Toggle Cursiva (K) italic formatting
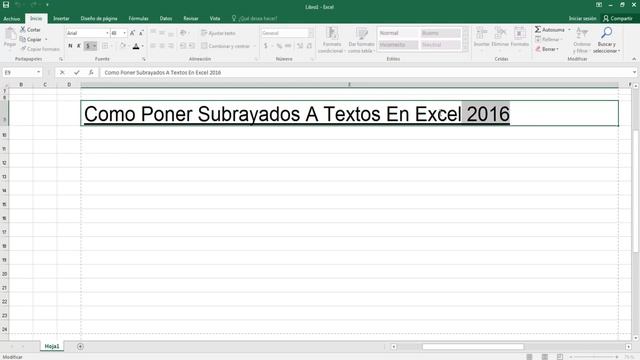Image resolution: width=640 pixels, height=360 pixels. pyautogui.click(x=79, y=46)
